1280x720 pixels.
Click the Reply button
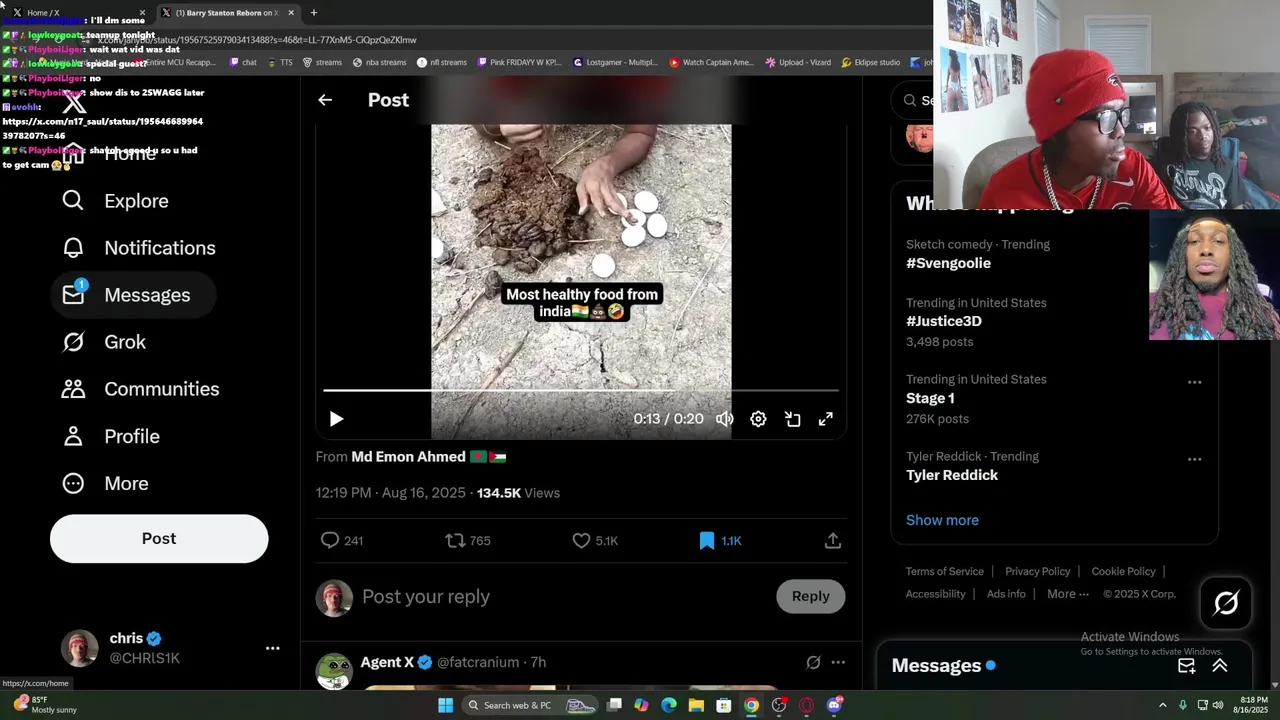pos(811,597)
